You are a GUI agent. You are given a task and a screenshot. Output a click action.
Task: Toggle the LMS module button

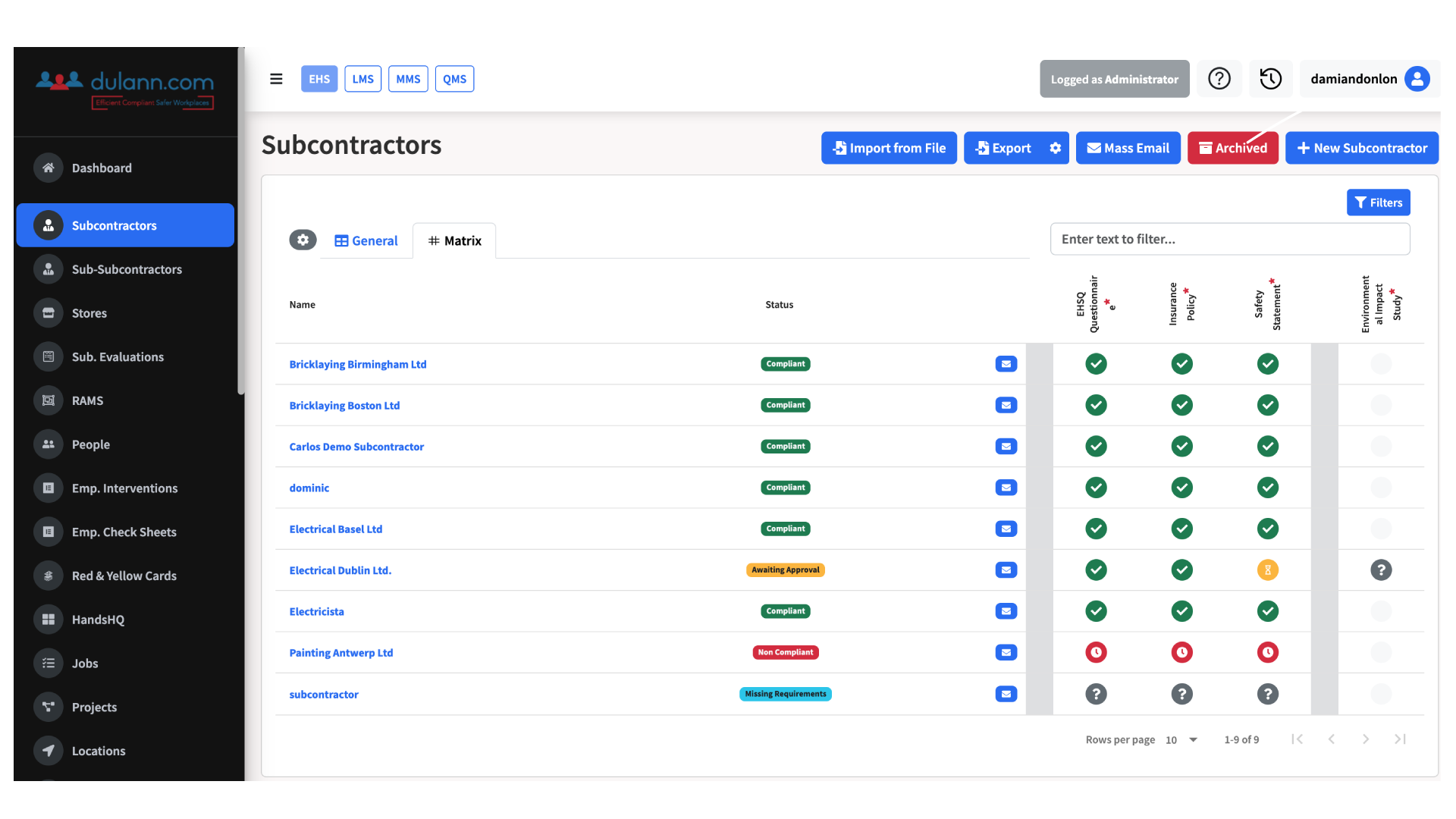pyautogui.click(x=362, y=79)
